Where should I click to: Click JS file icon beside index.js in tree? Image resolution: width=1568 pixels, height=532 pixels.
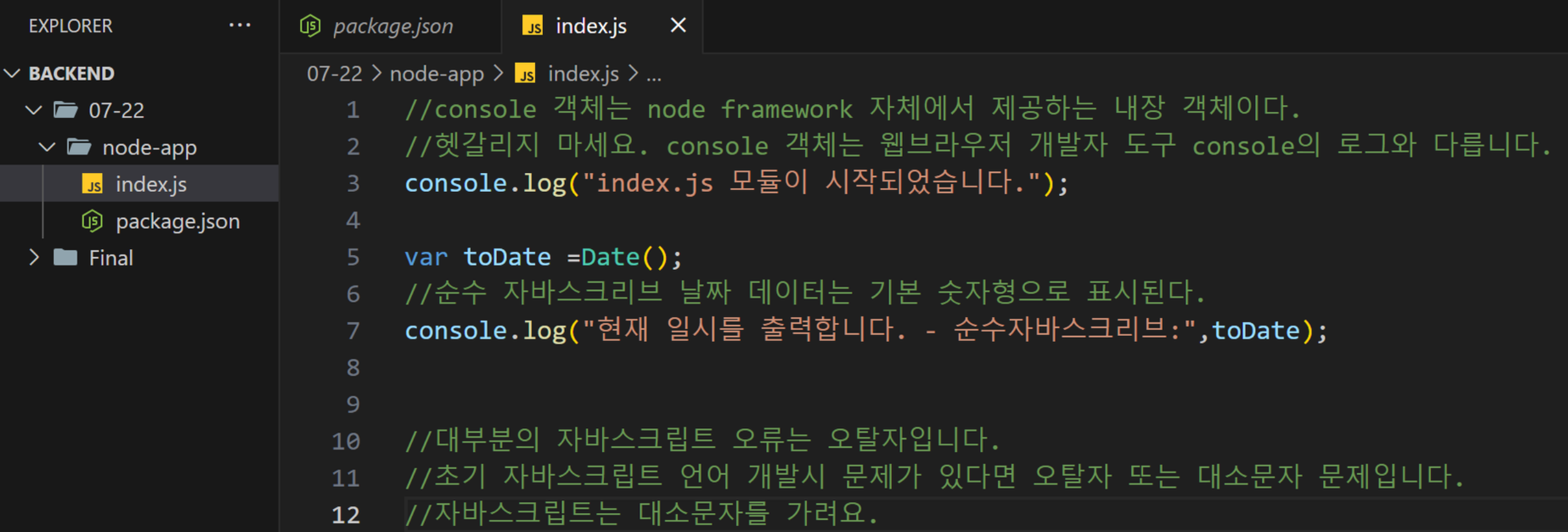click(x=92, y=184)
